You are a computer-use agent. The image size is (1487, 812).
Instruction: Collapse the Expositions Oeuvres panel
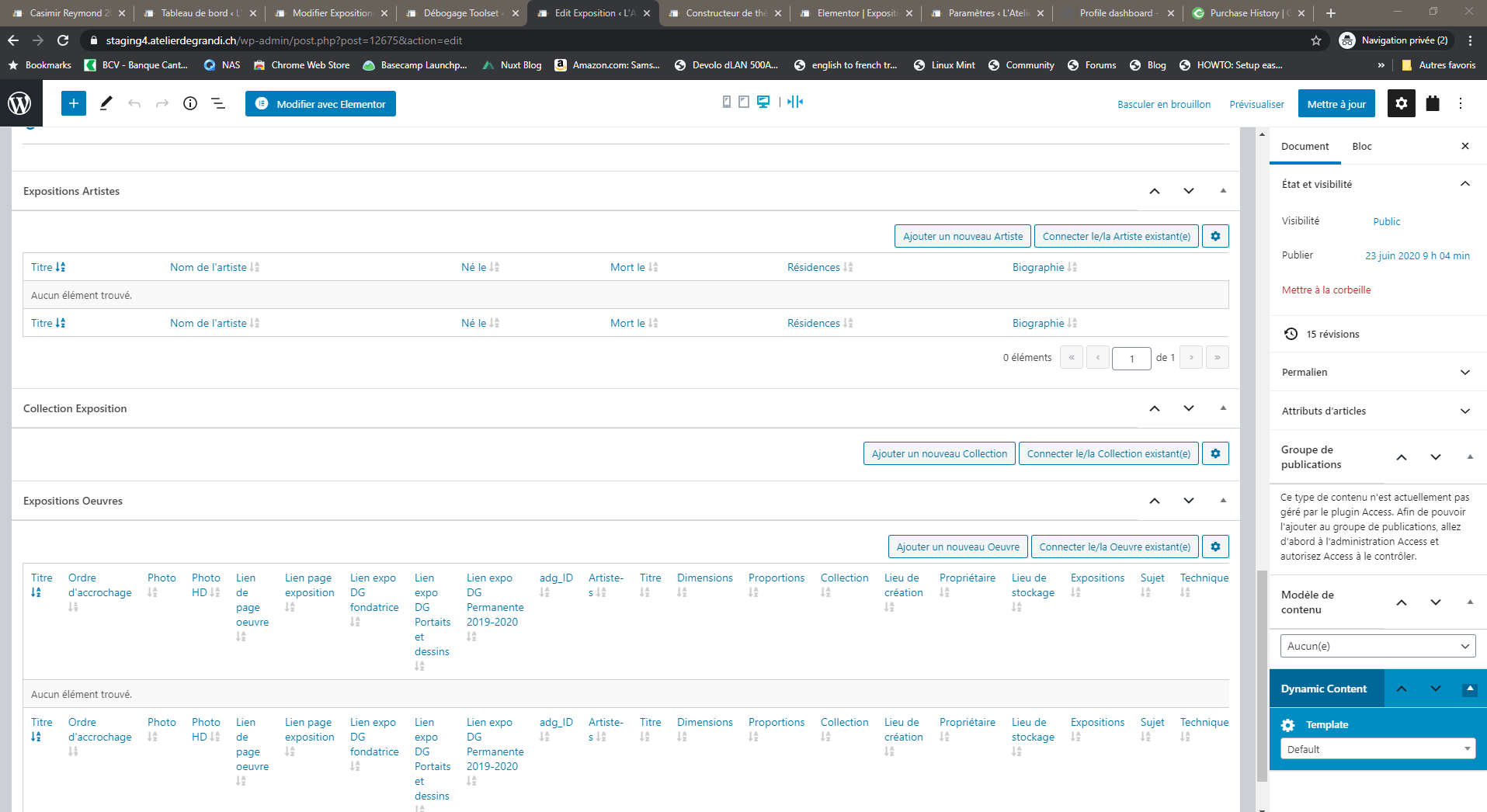1223,501
